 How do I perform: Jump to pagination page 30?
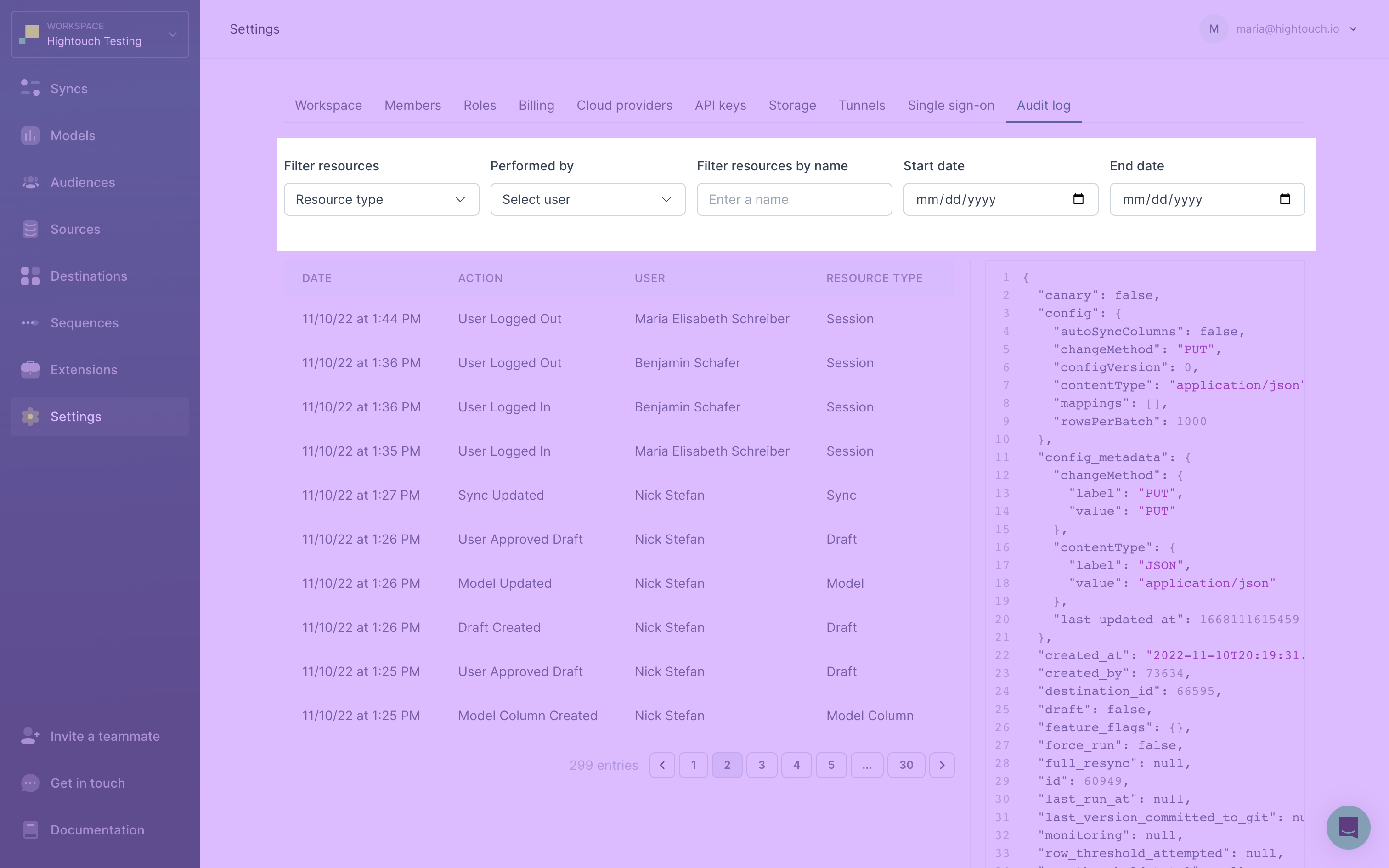tap(906, 765)
